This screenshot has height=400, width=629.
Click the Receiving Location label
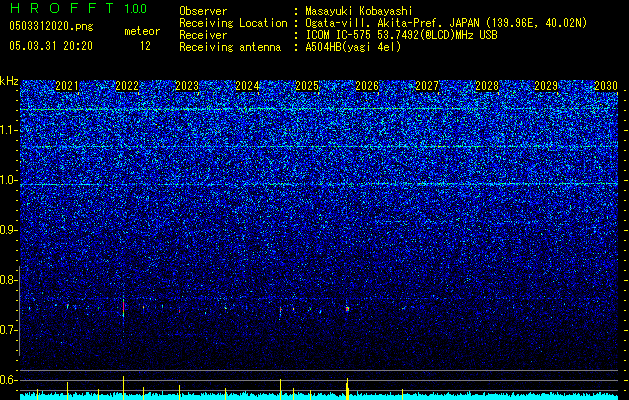pyautogui.click(x=233, y=23)
